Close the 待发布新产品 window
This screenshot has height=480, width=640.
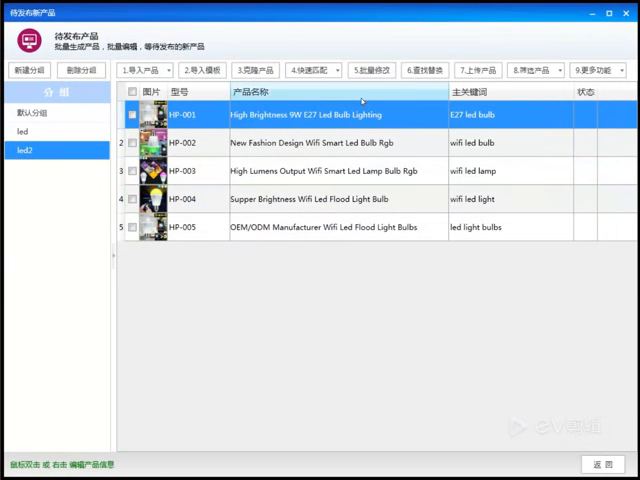point(626,13)
